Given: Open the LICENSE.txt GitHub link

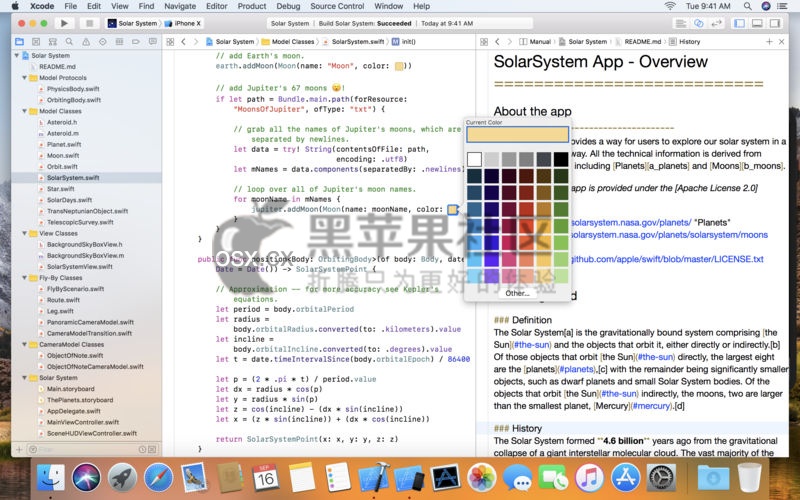Looking at the screenshot, I should click(x=667, y=259).
